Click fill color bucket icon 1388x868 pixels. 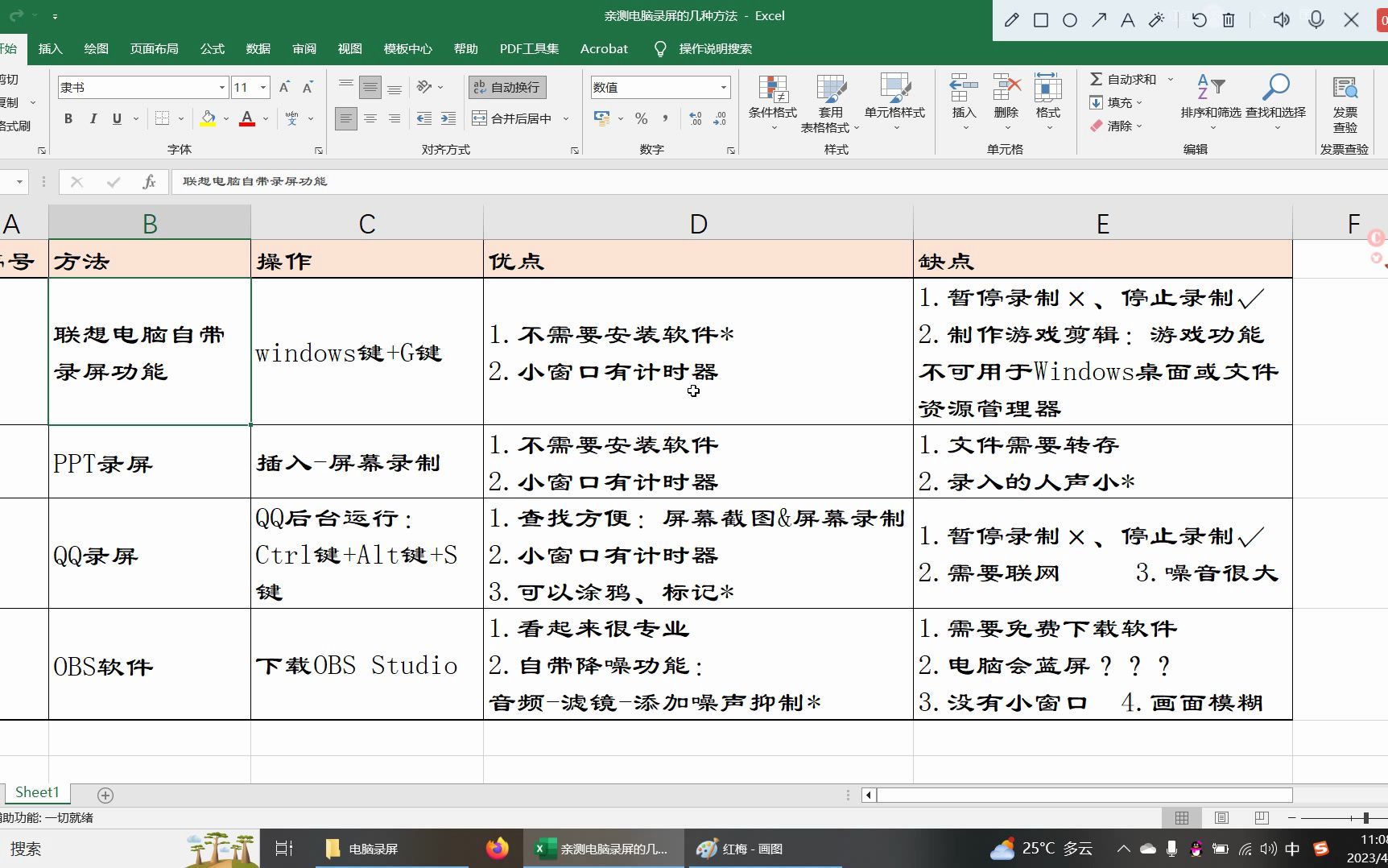[x=208, y=118]
